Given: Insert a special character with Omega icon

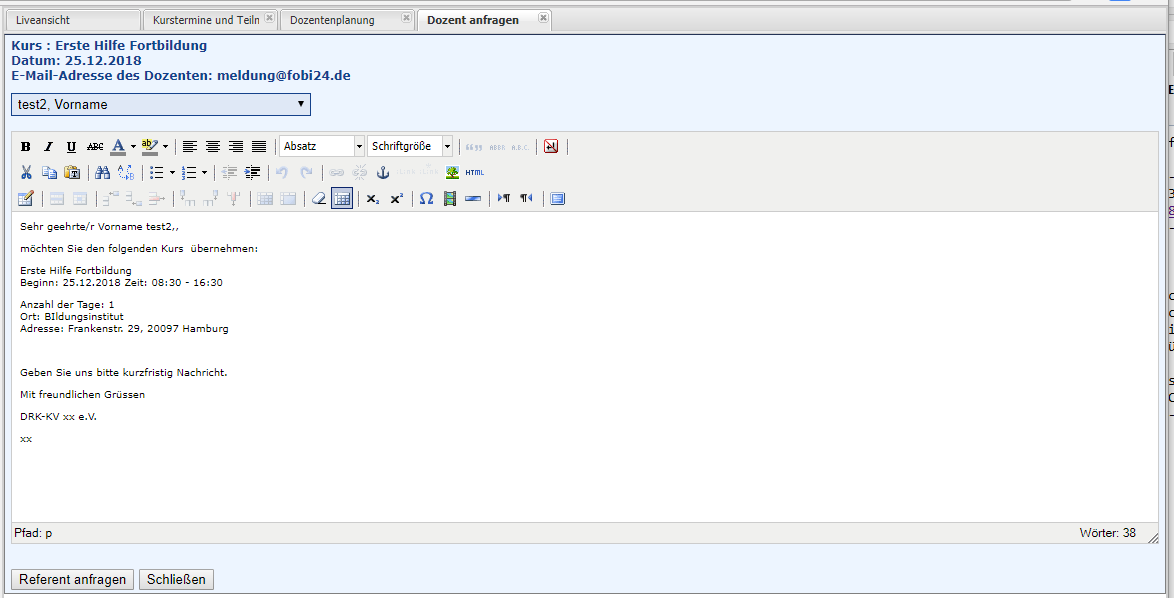Looking at the screenshot, I should [426, 198].
